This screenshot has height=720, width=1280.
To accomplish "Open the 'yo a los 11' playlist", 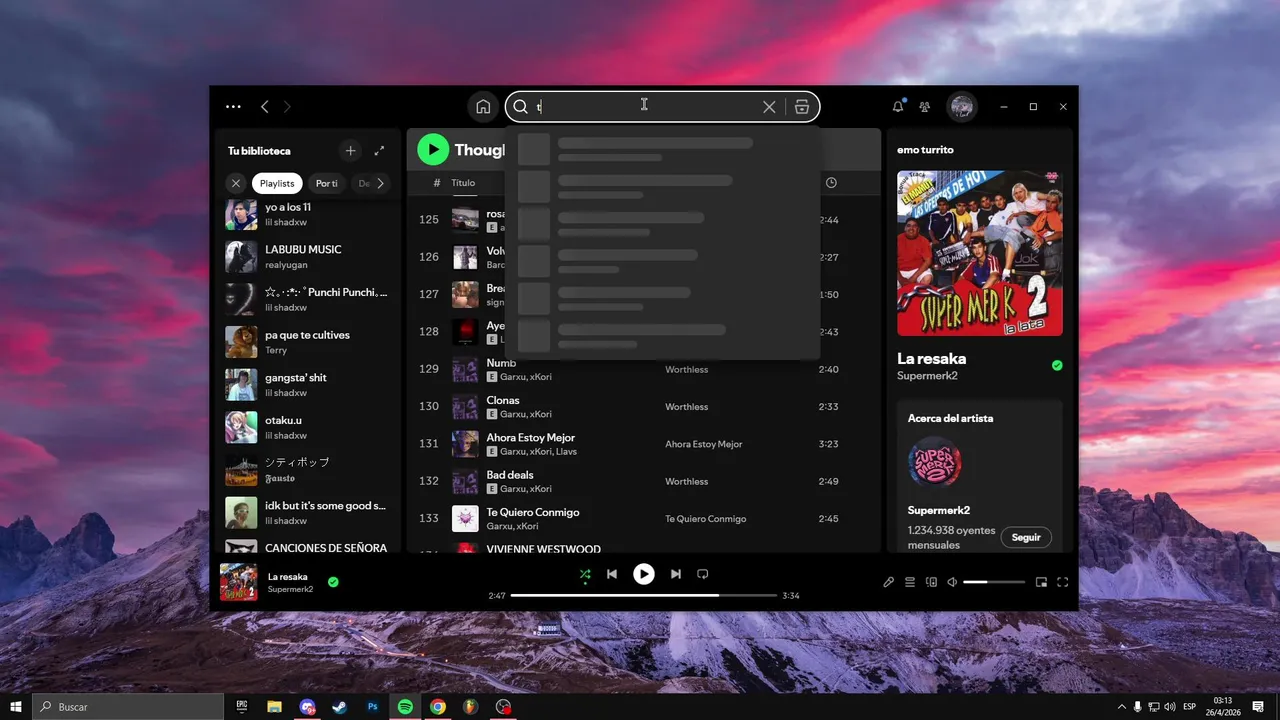I will pos(306,214).
